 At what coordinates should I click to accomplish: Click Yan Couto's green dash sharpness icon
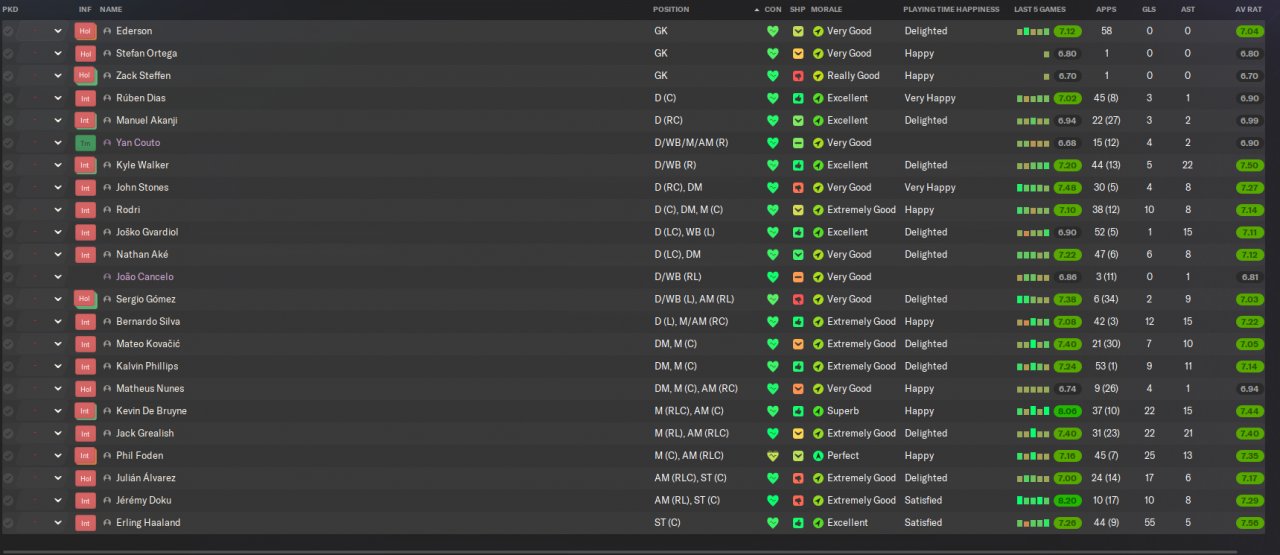click(x=798, y=143)
